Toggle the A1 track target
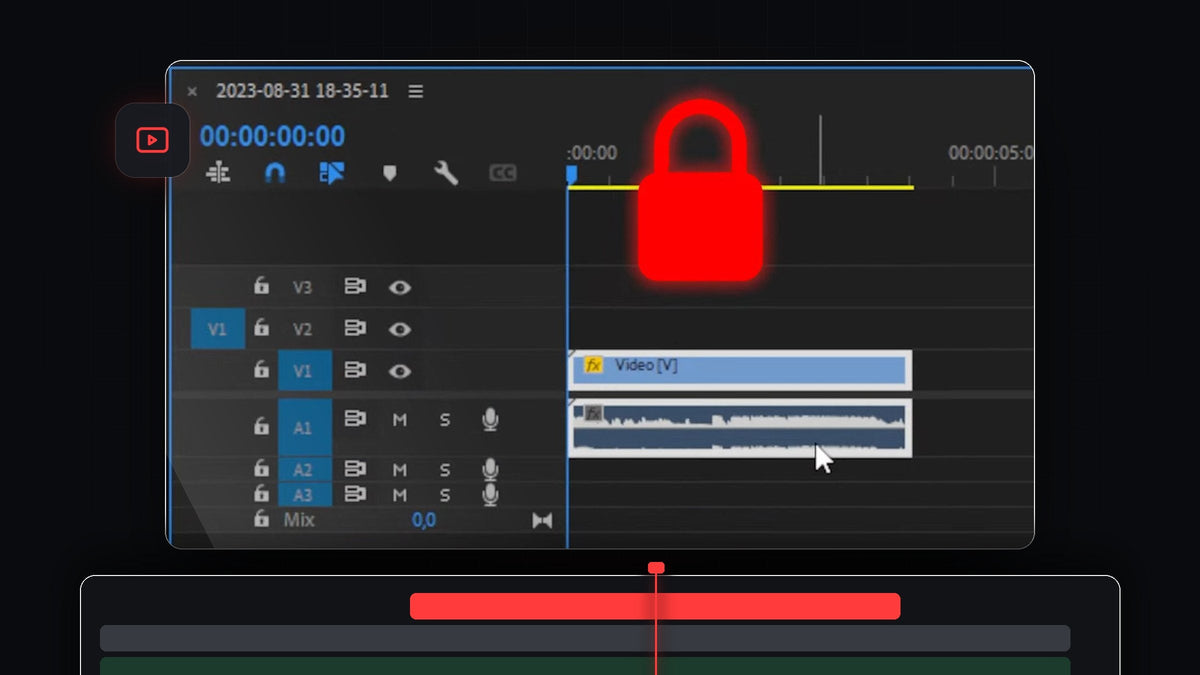The width and height of the screenshot is (1200, 675). [x=305, y=428]
